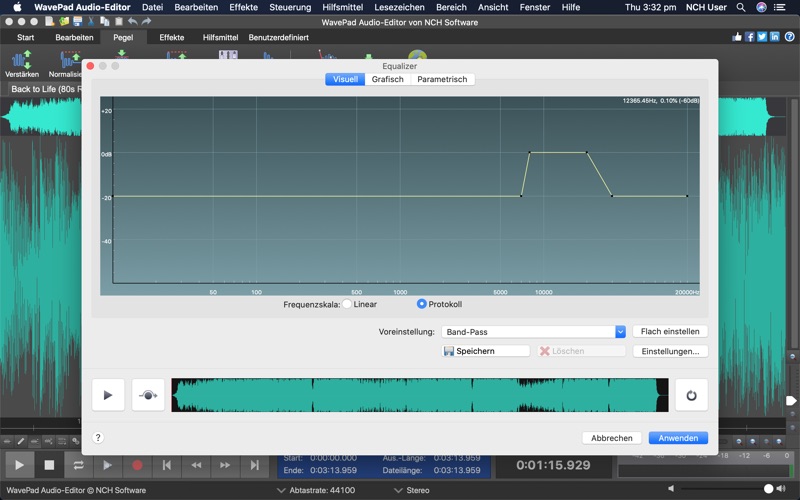
Task: Click the LinkedIn share icon
Action: 775,37
